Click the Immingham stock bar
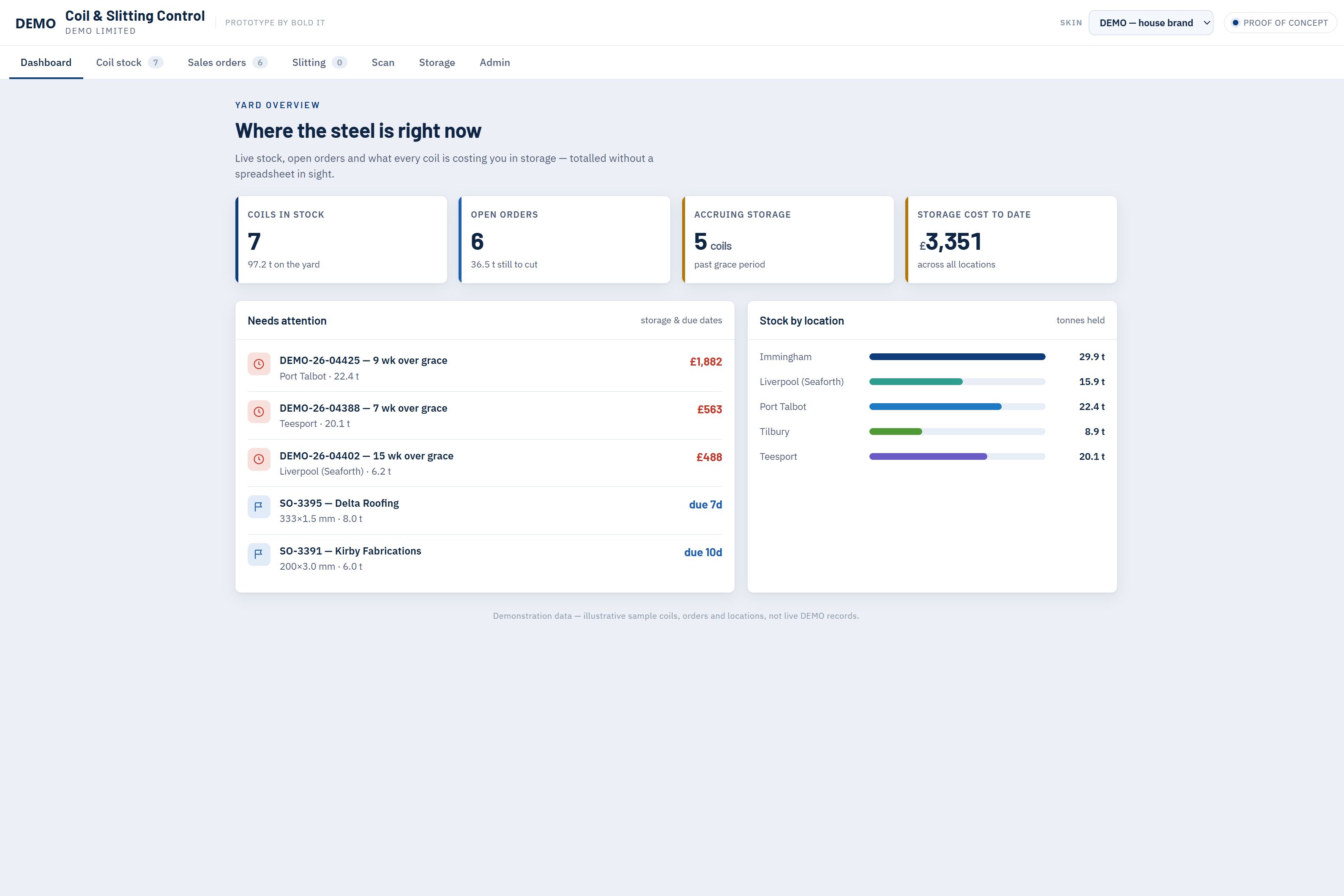1344x896 pixels. pos(957,357)
